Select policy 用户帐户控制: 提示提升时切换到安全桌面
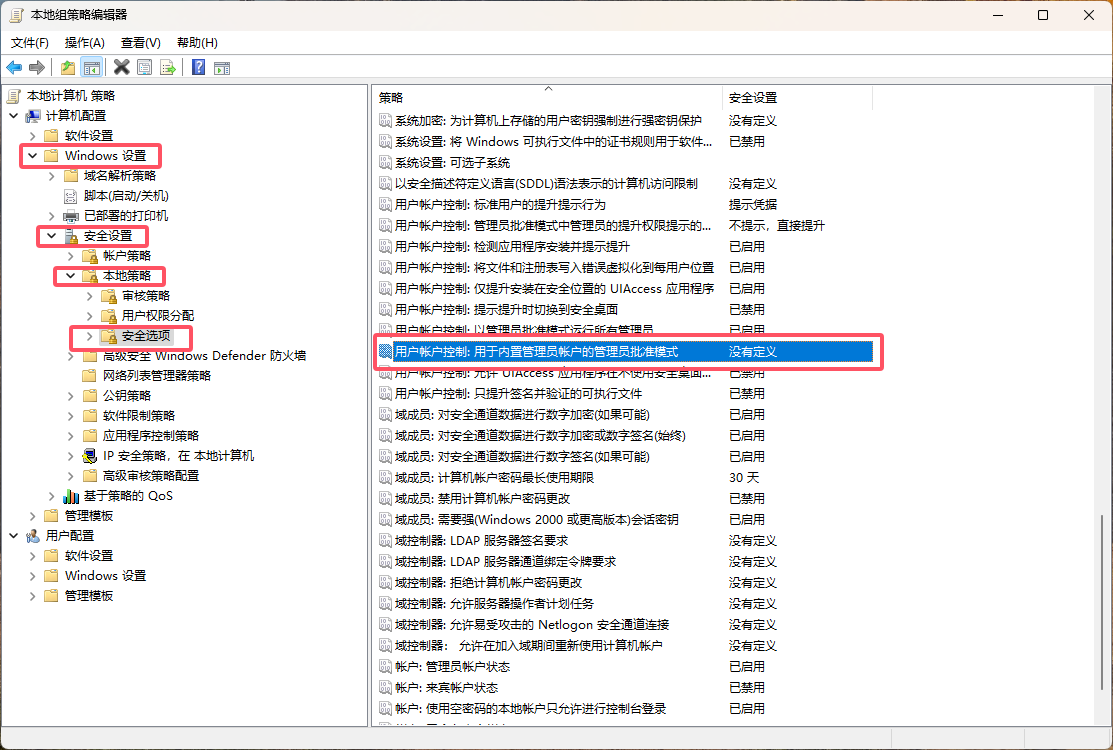Image resolution: width=1113 pixels, height=750 pixels. pos(506,309)
